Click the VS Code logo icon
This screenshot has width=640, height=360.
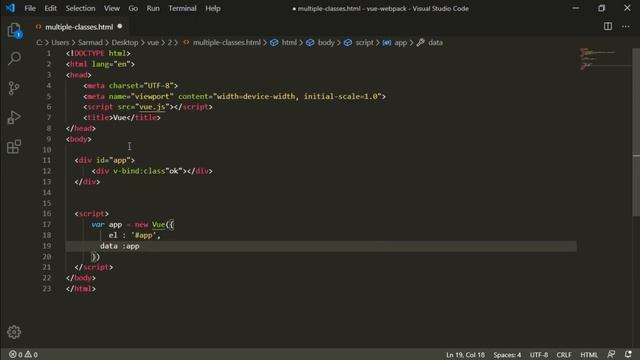[x=10, y=8]
